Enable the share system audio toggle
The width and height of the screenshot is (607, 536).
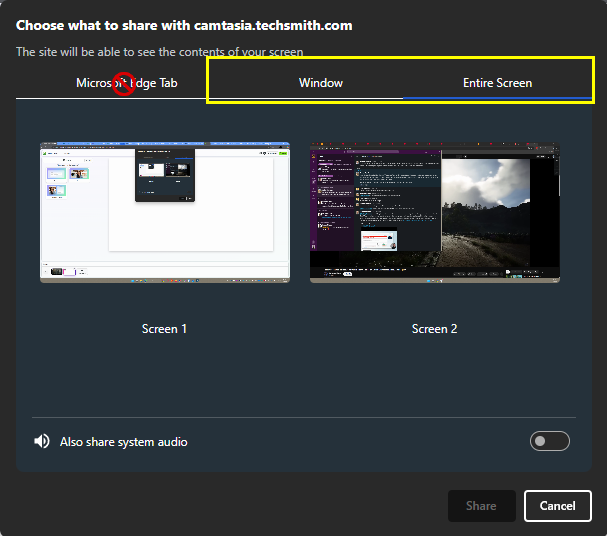(x=549, y=441)
